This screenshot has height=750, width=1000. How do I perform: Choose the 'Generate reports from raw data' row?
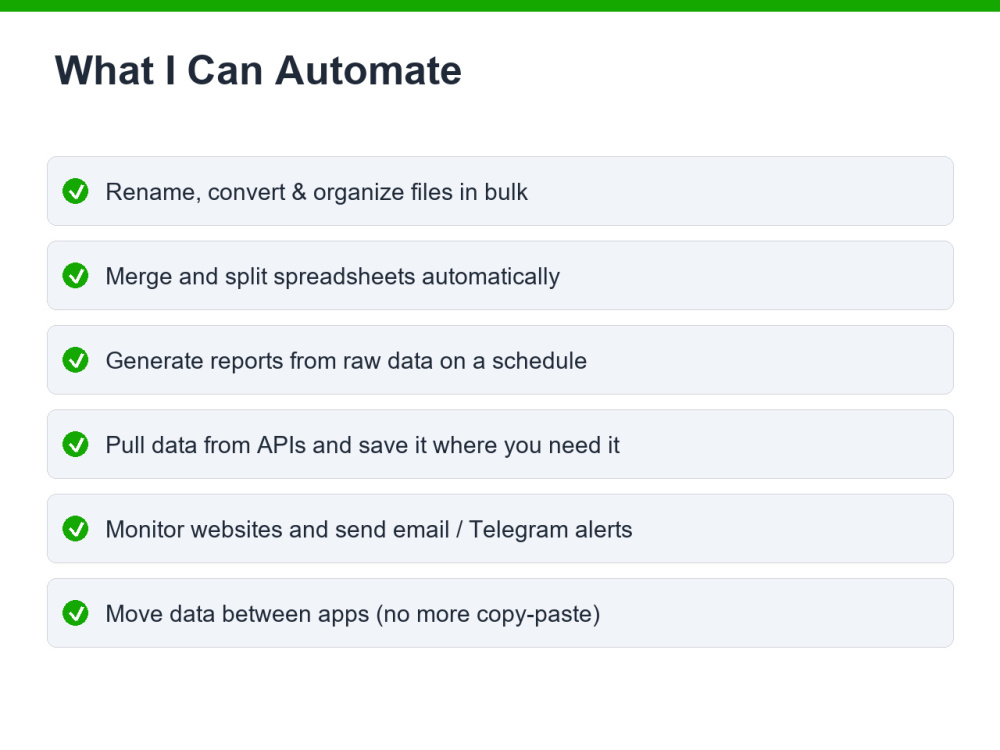[x=500, y=360]
